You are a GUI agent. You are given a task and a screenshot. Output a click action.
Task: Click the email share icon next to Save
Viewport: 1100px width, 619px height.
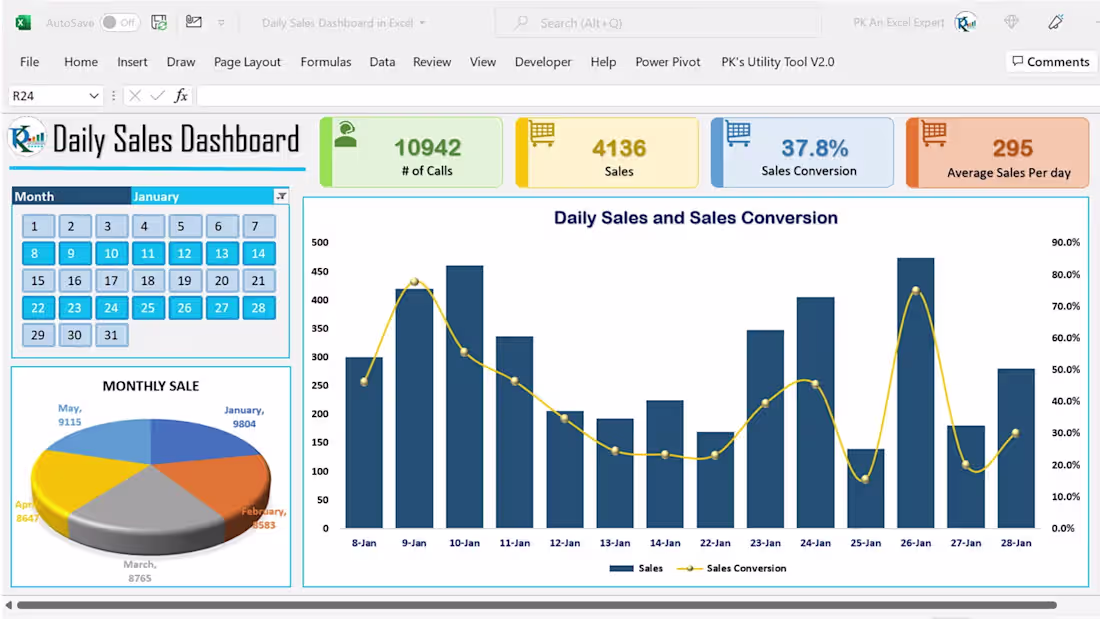pyautogui.click(x=194, y=21)
